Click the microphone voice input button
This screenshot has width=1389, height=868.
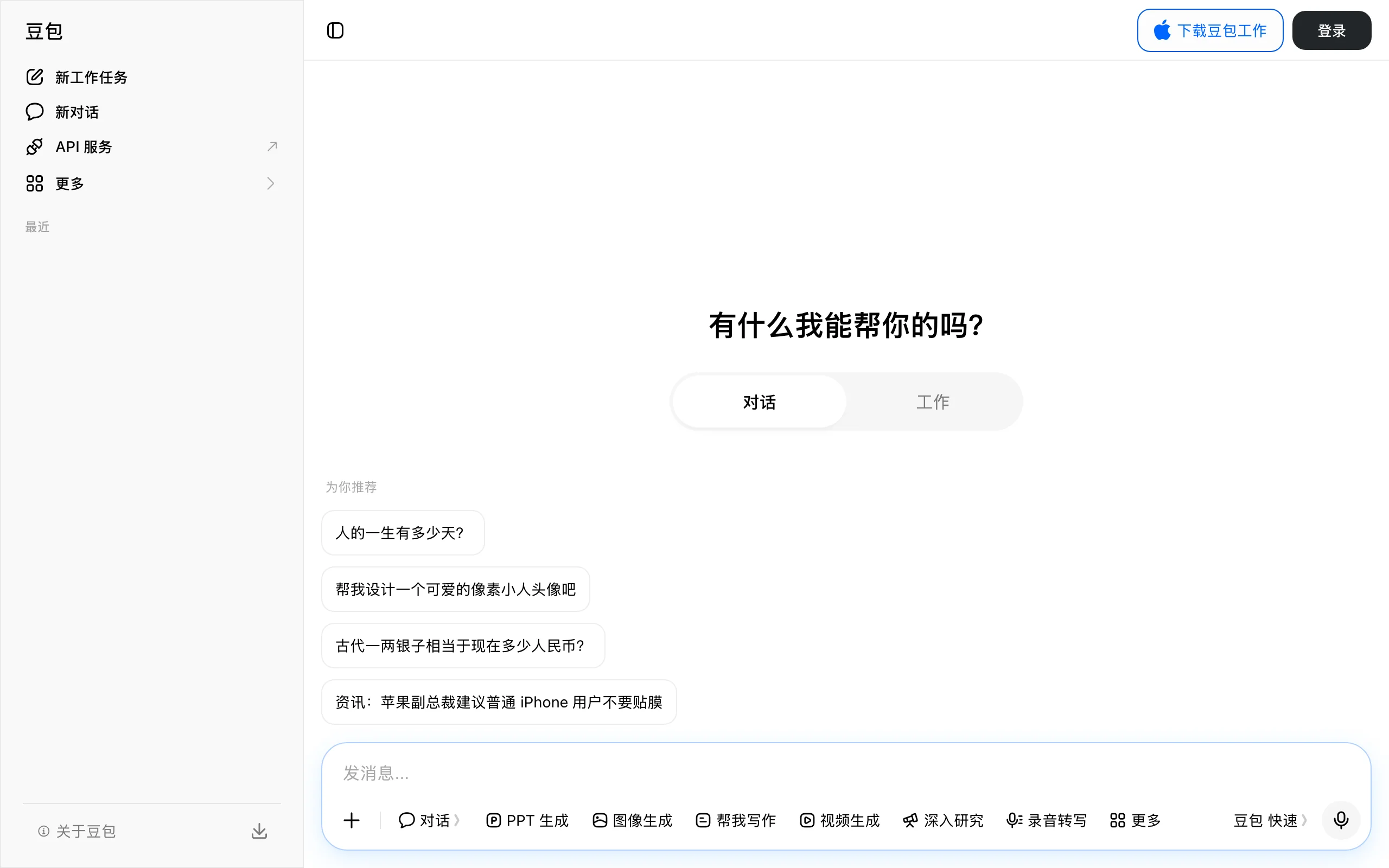click(1341, 820)
